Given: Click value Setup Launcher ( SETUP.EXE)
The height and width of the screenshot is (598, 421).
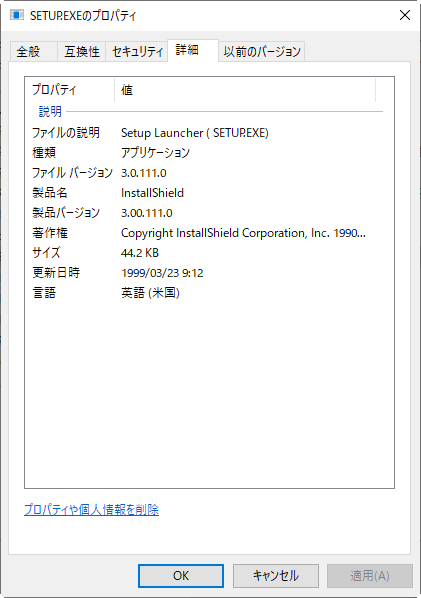Looking at the screenshot, I should pos(195,133).
